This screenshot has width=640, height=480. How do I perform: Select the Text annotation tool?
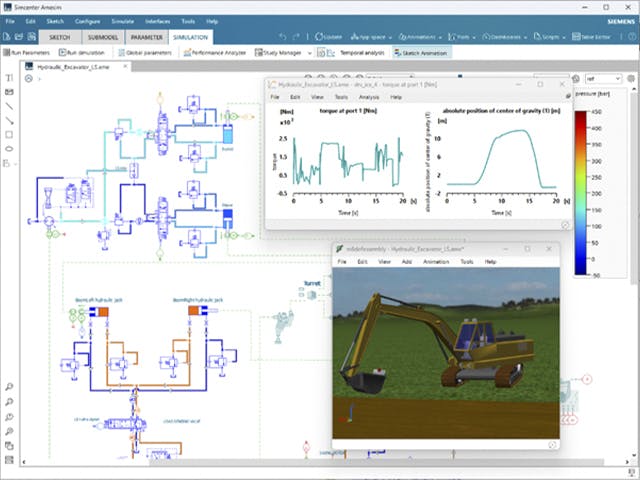point(9,78)
